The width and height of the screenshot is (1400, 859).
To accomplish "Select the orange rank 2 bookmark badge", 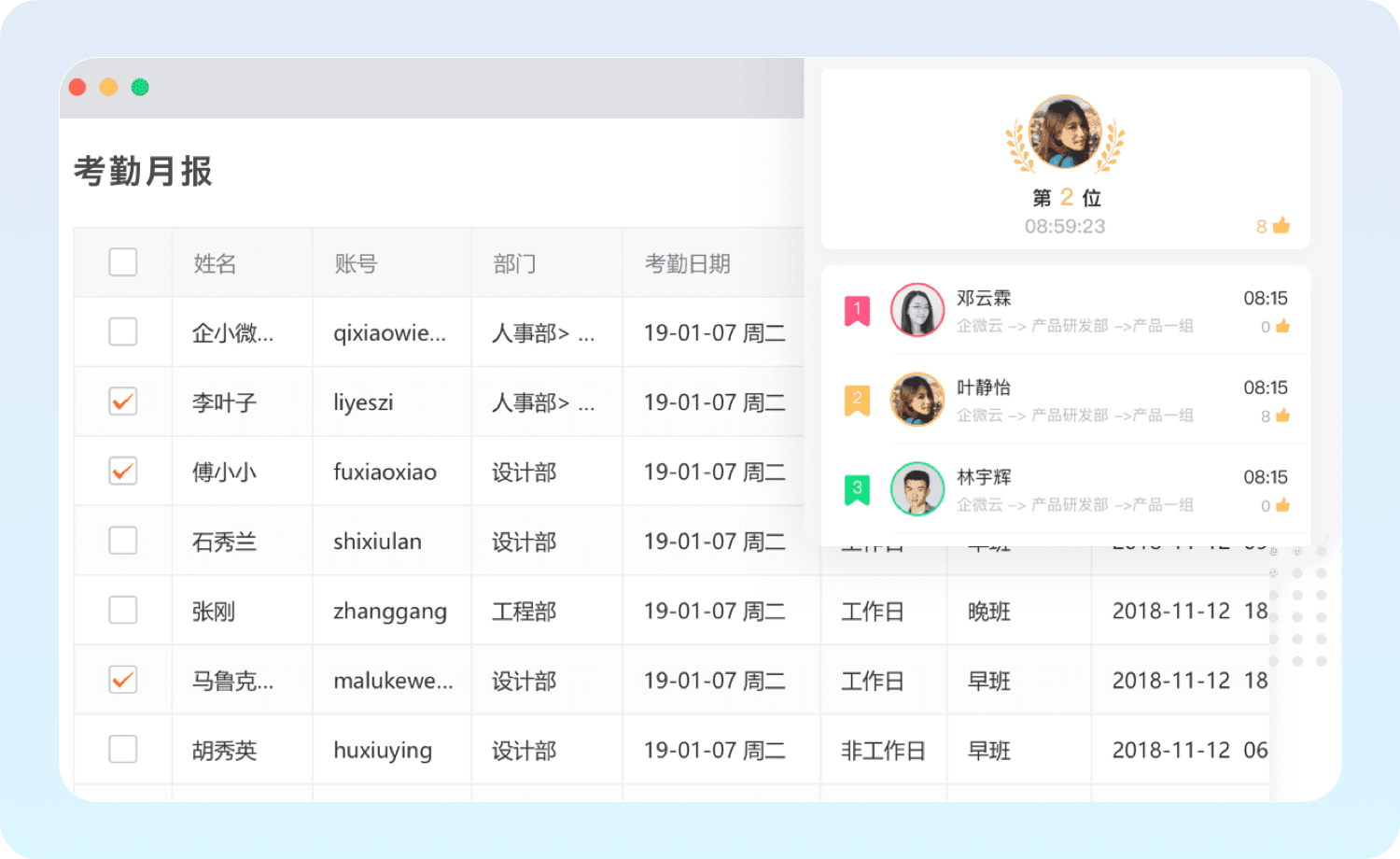I will tap(857, 401).
